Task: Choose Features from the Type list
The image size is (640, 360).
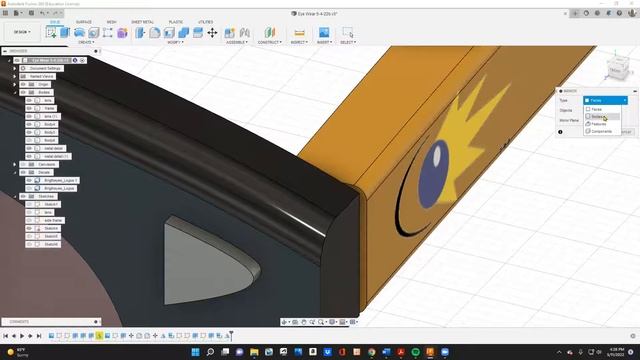Action: click(602, 124)
